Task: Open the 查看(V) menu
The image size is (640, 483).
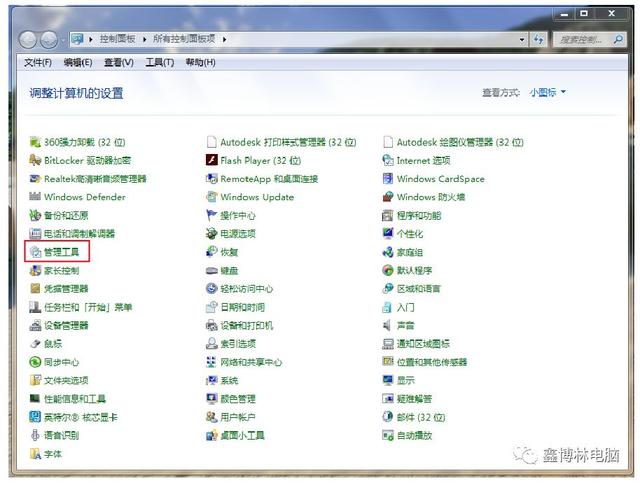Action: 118,62
